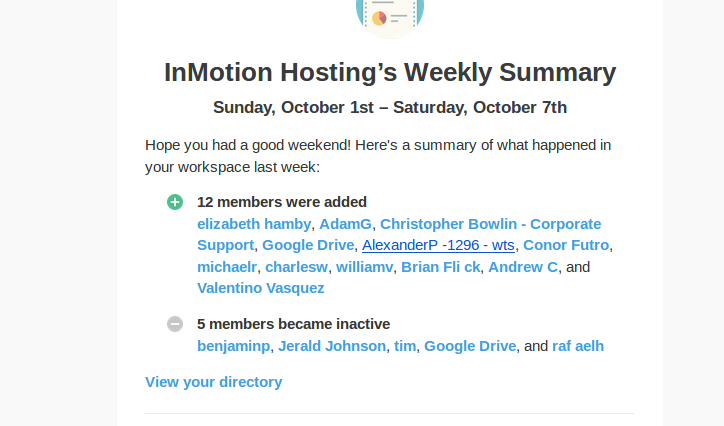Open the AlexanderP -1296 - wts link

point(438,245)
